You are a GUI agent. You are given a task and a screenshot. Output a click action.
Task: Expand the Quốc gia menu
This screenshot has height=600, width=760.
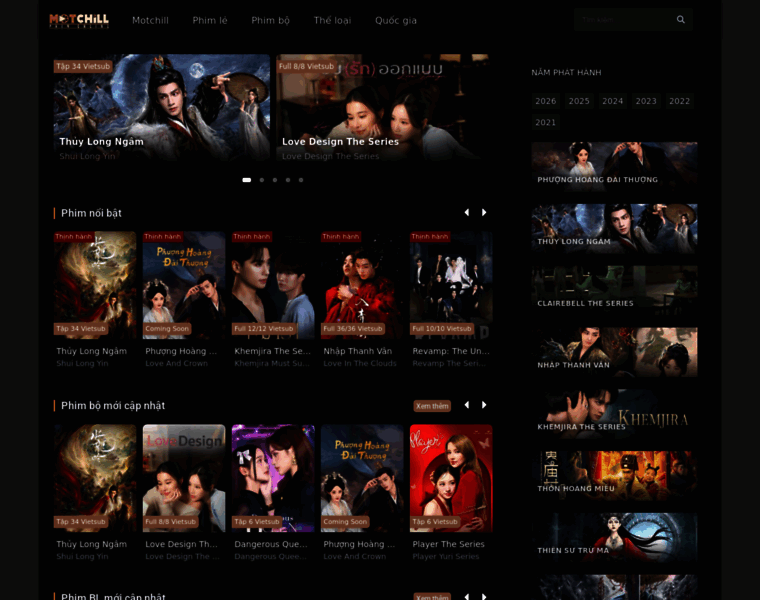pos(396,20)
